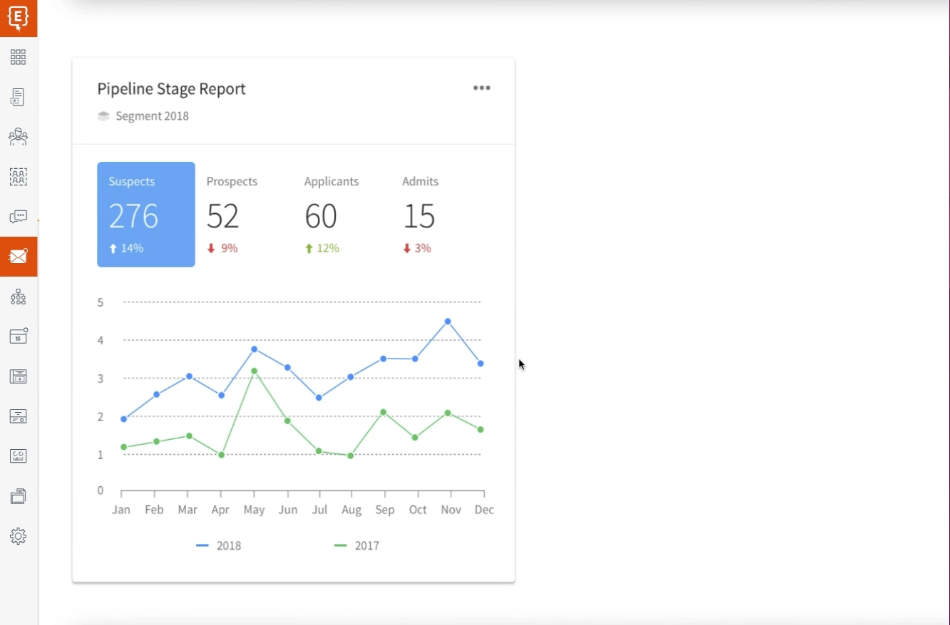Click the 14% increase indicator under Suspects

point(126,248)
